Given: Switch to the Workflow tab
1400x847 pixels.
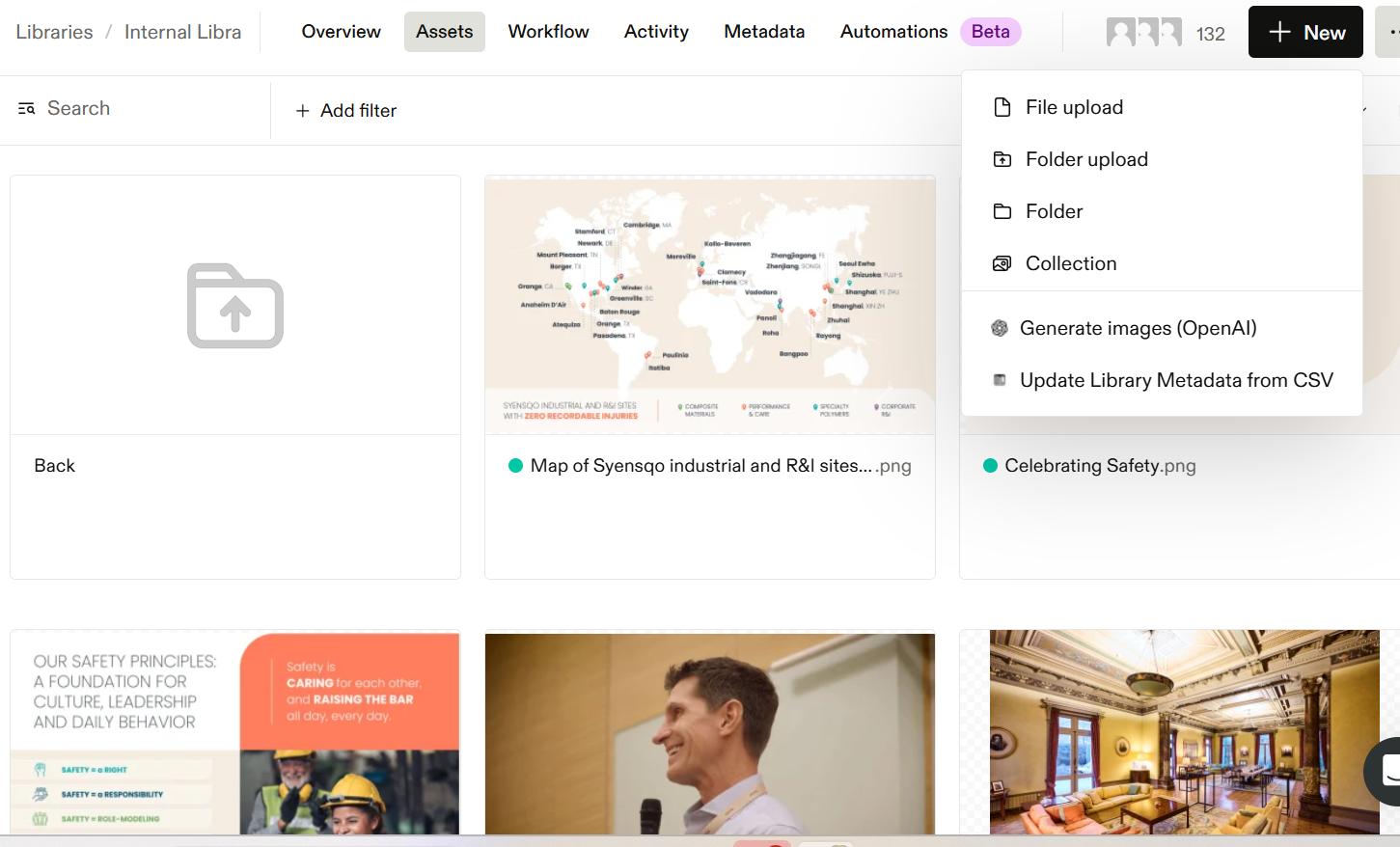Looking at the screenshot, I should coord(548,32).
